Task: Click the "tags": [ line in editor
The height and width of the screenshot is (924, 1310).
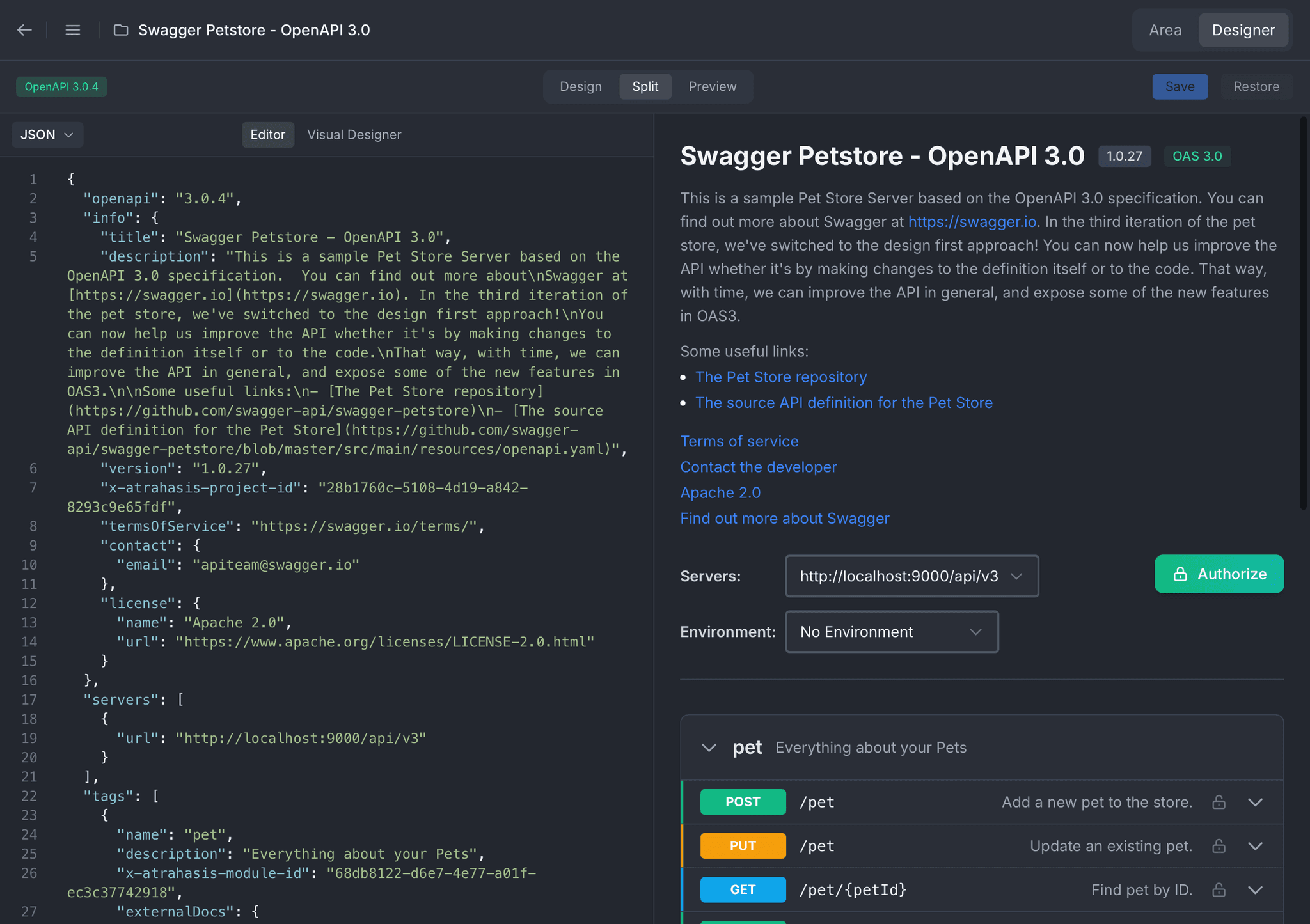Action: [121, 796]
